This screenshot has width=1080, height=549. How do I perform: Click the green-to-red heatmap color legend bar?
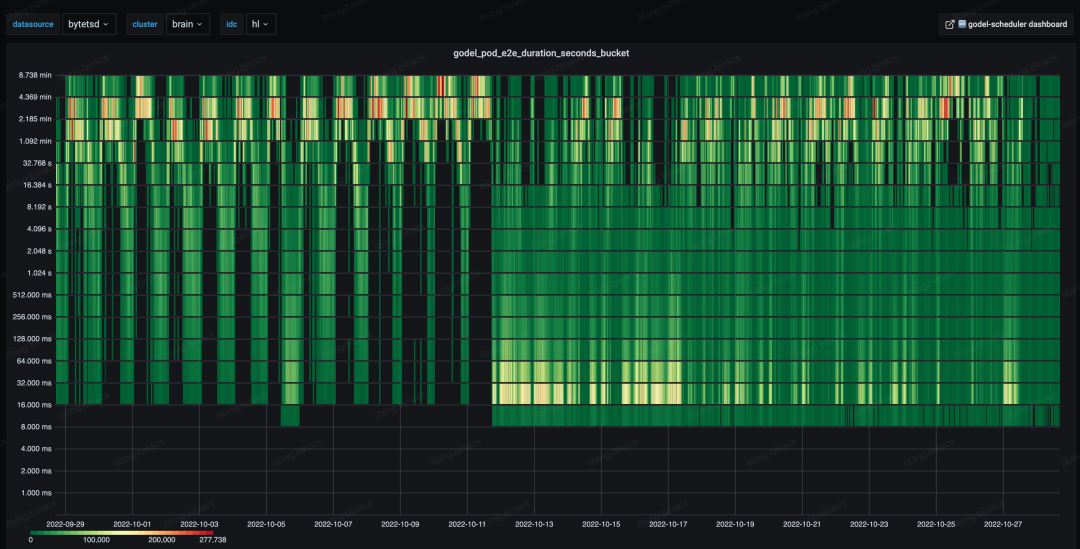122,531
